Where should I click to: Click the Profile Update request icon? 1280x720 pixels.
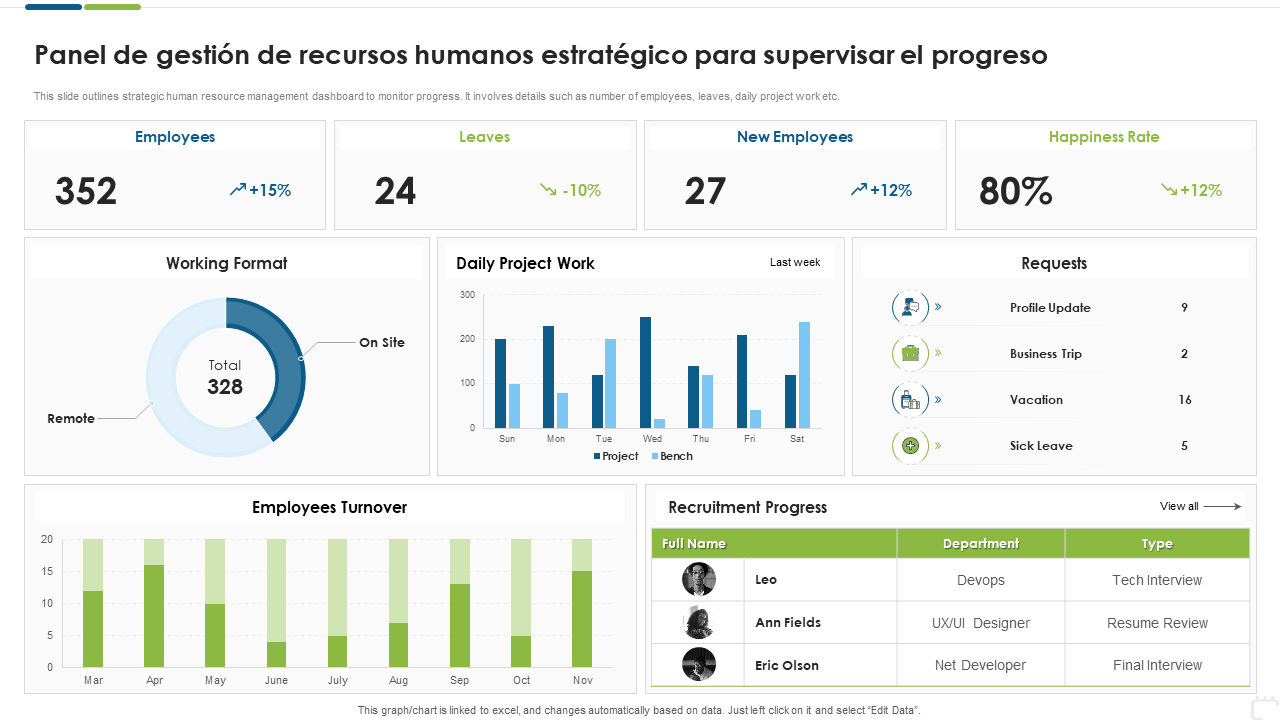pos(910,307)
